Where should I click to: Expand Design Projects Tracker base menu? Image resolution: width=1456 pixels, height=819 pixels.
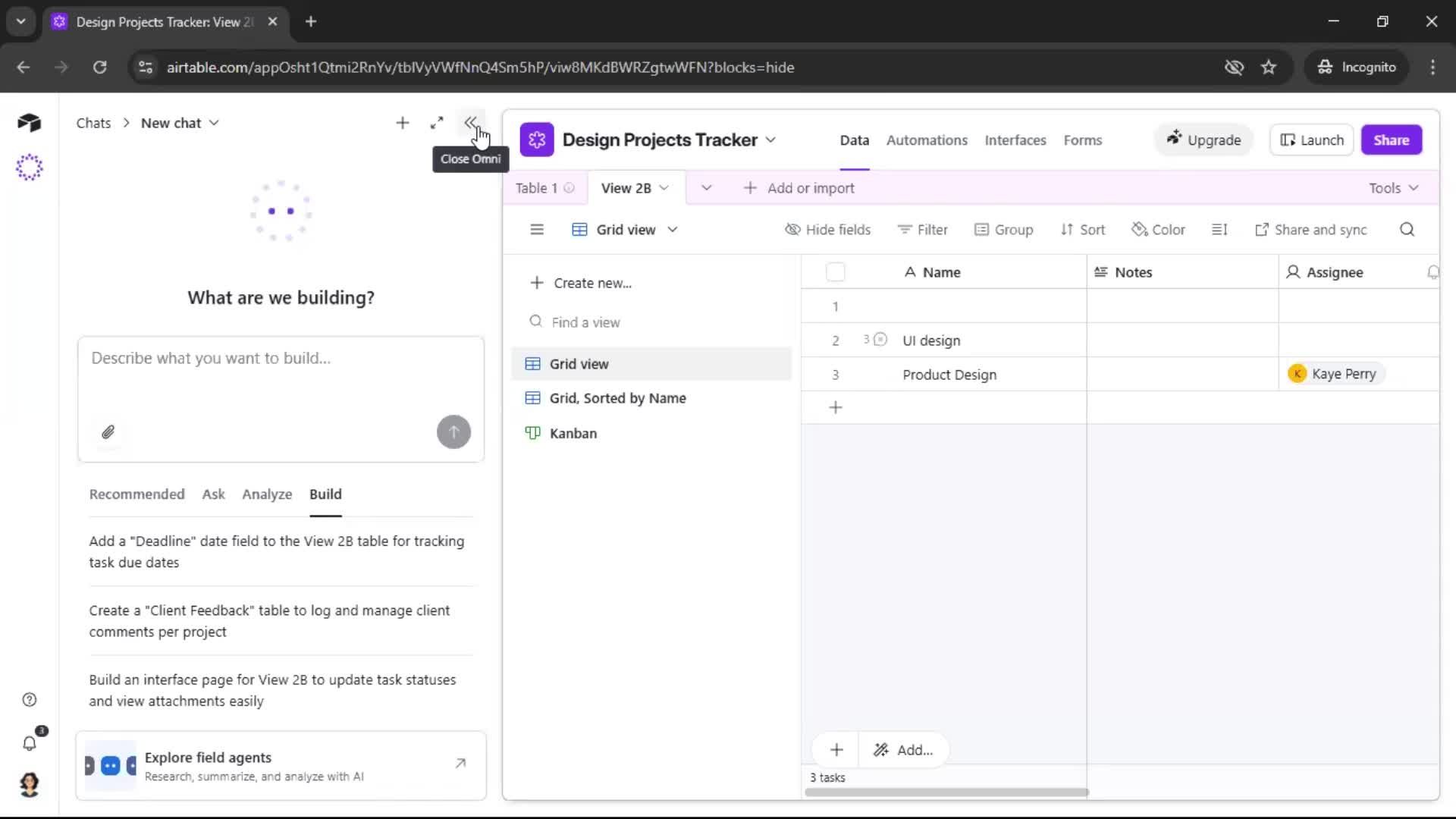coord(770,140)
